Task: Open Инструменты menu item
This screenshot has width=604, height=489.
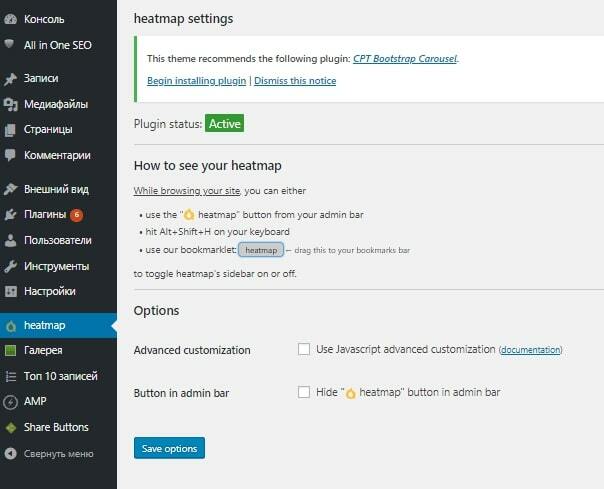Action: (58, 266)
